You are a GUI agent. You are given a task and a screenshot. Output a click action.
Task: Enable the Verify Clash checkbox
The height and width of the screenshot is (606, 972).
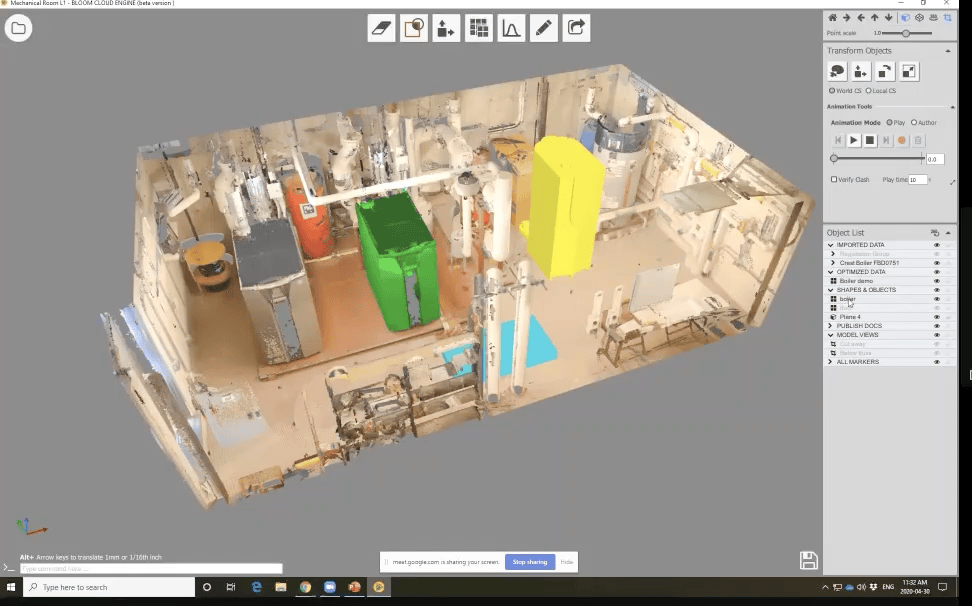click(834, 180)
